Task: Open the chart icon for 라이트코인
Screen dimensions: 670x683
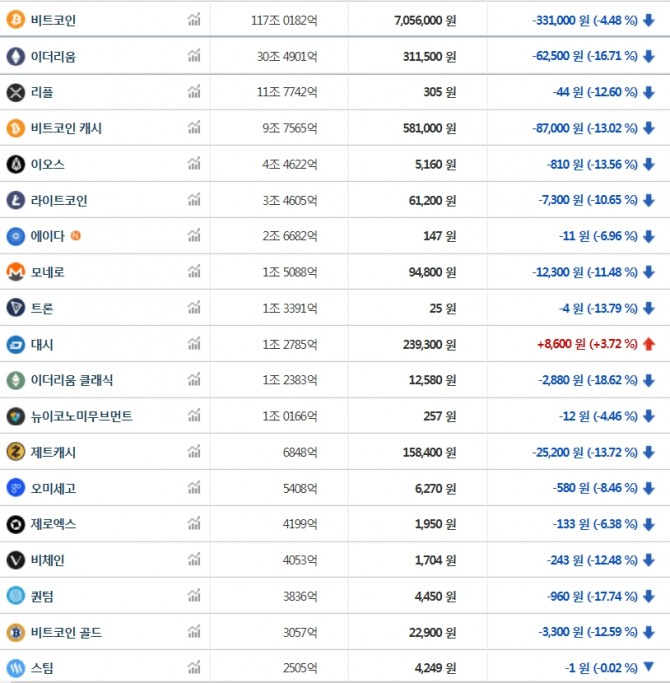Action: 193,200
